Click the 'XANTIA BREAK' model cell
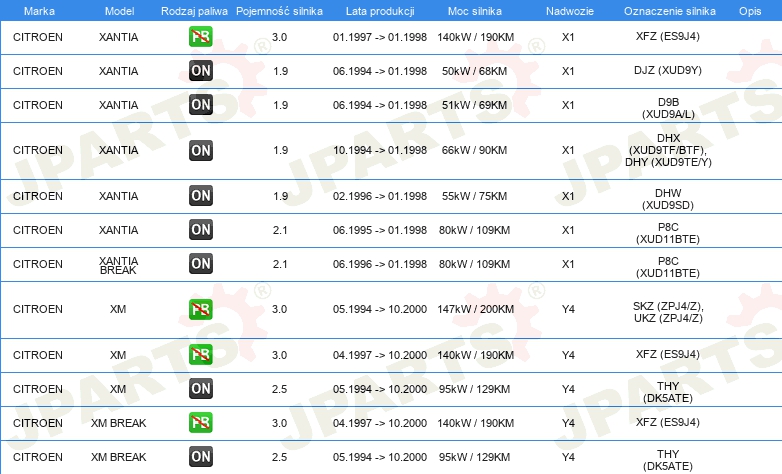 (x=118, y=265)
